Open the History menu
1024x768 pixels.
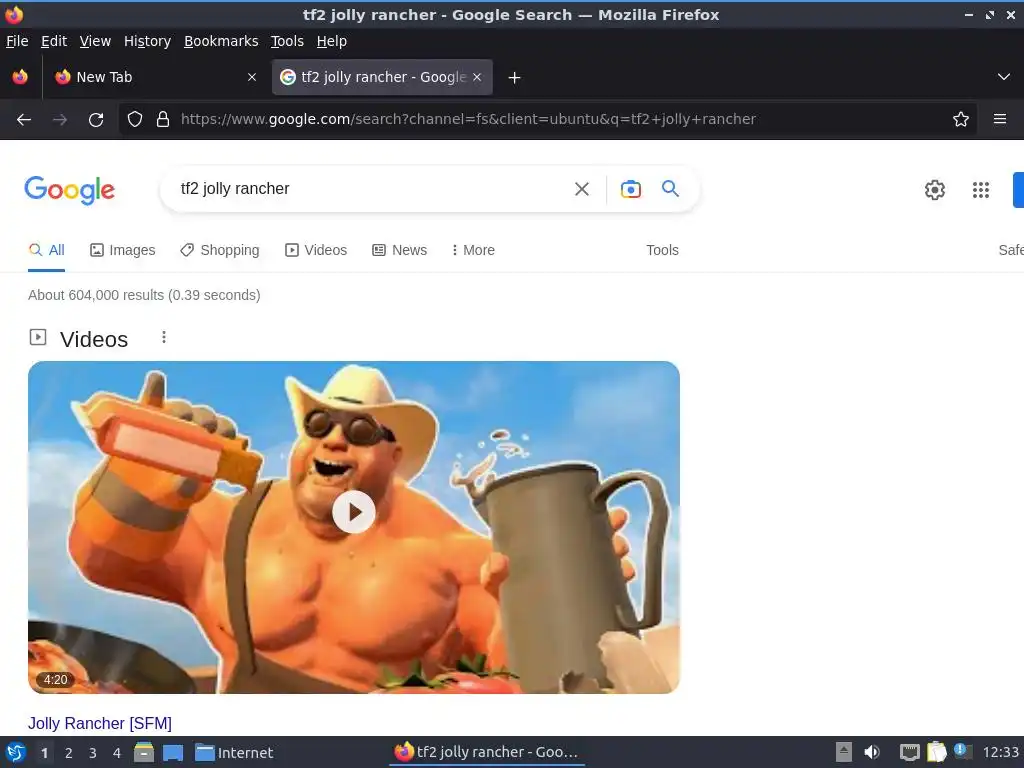(147, 41)
